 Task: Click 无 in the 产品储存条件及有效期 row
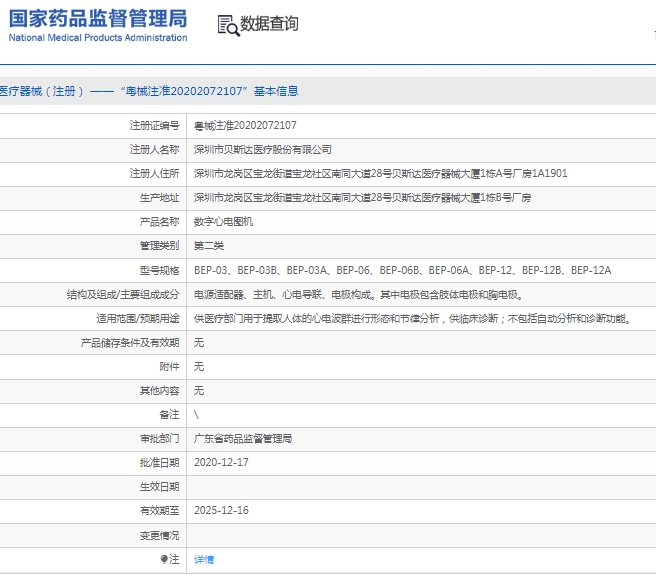(199, 343)
